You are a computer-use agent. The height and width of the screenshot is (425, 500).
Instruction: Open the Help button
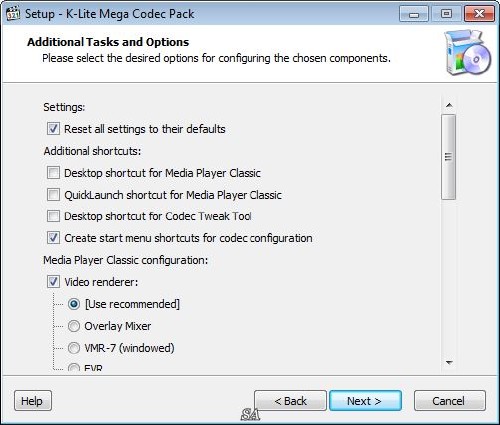tap(33, 401)
